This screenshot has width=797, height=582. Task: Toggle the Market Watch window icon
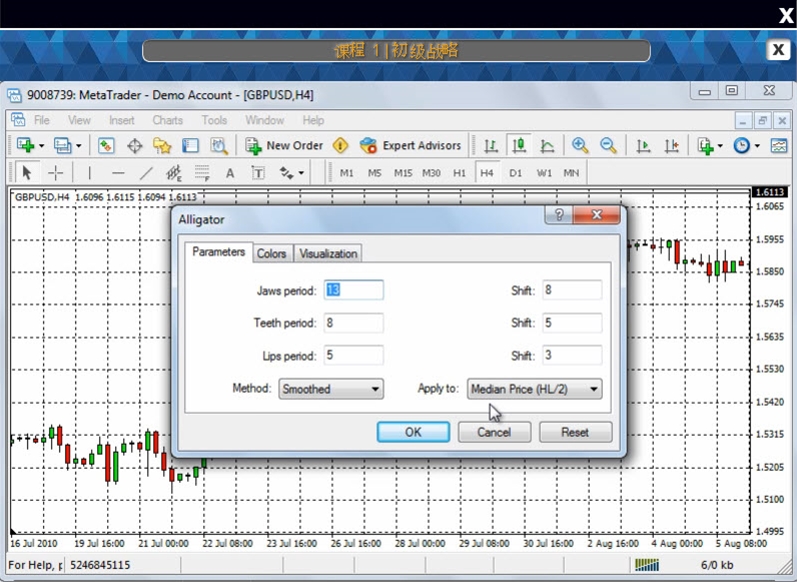(106, 146)
